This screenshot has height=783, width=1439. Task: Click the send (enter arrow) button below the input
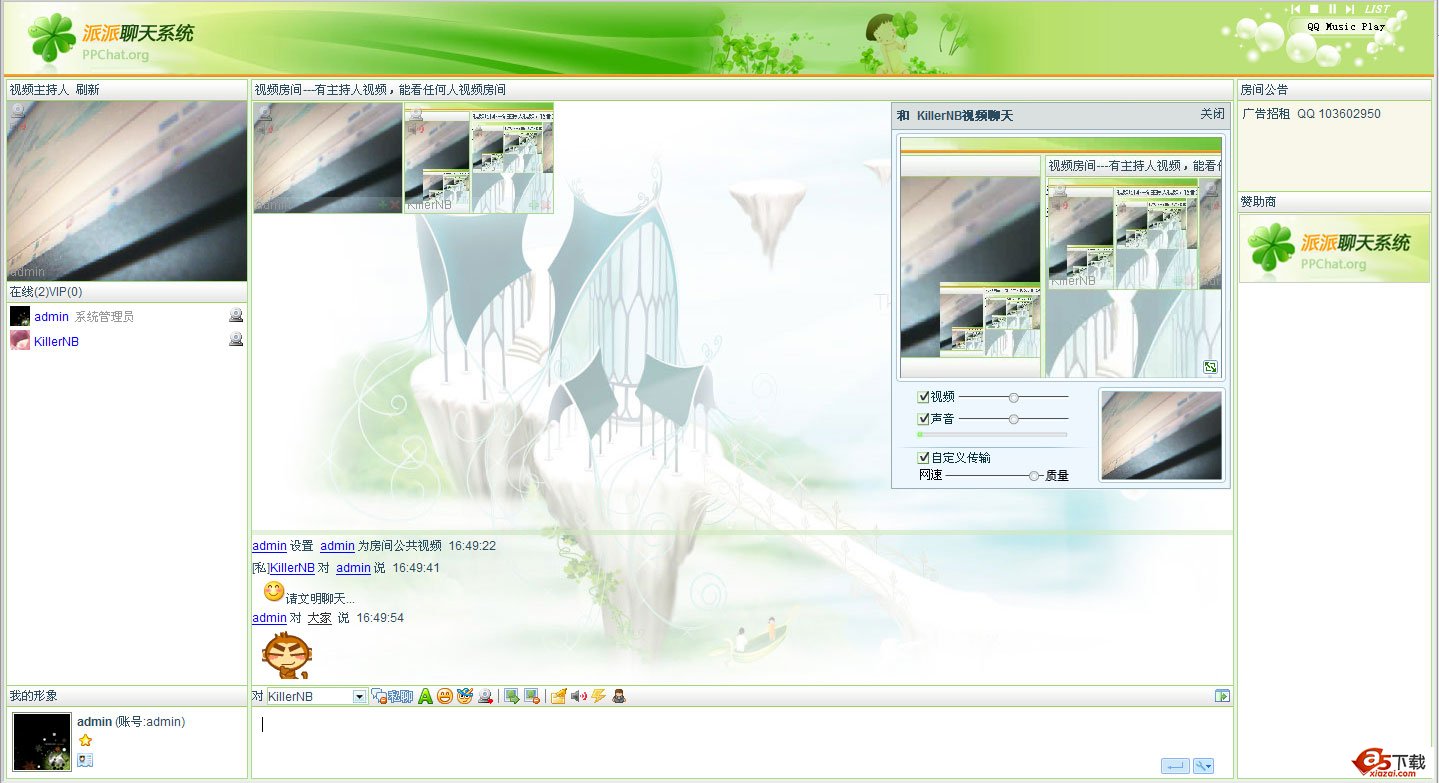tap(1175, 766)
